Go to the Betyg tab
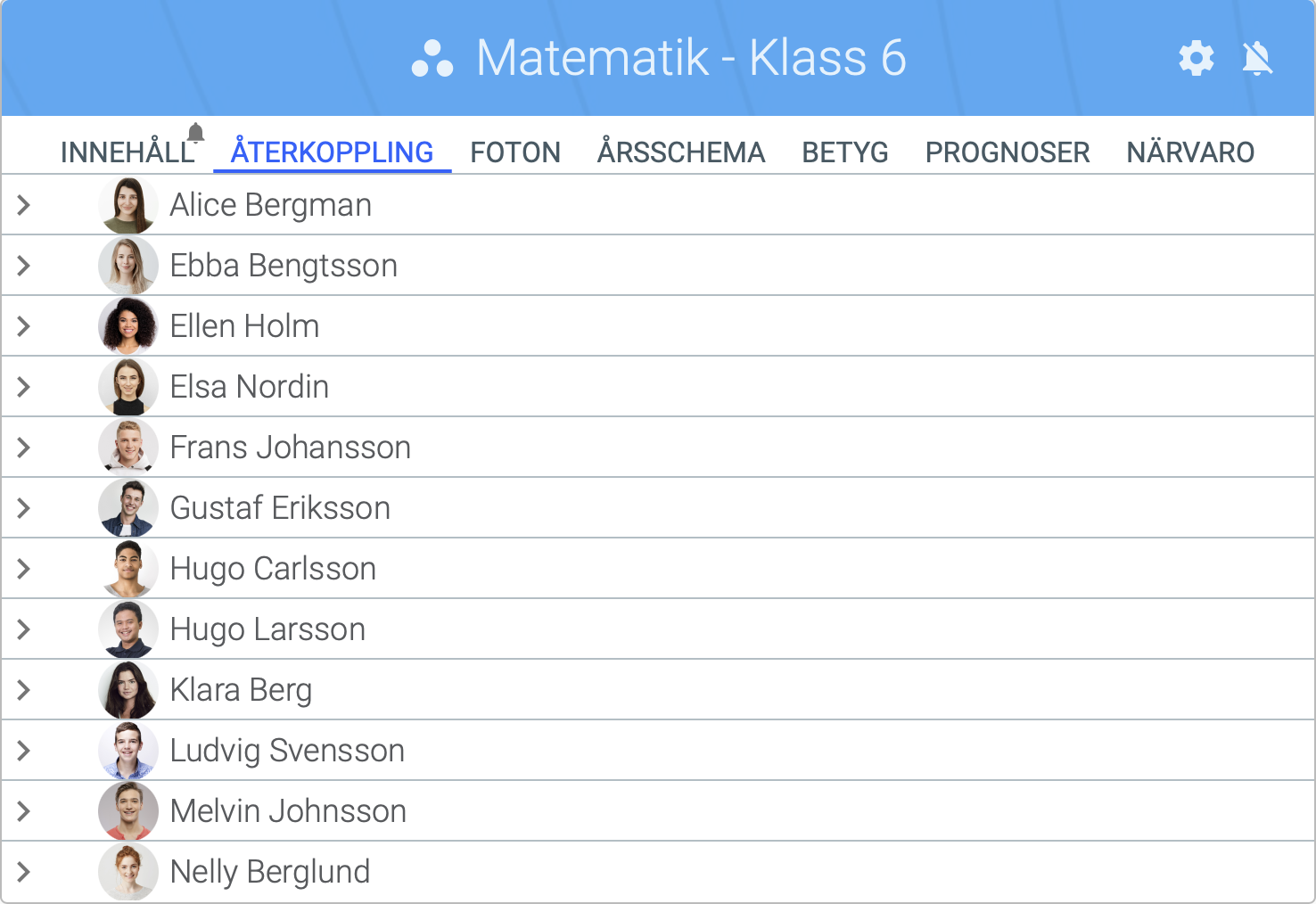The image size is (1316, 904). (x=845, y=152)
